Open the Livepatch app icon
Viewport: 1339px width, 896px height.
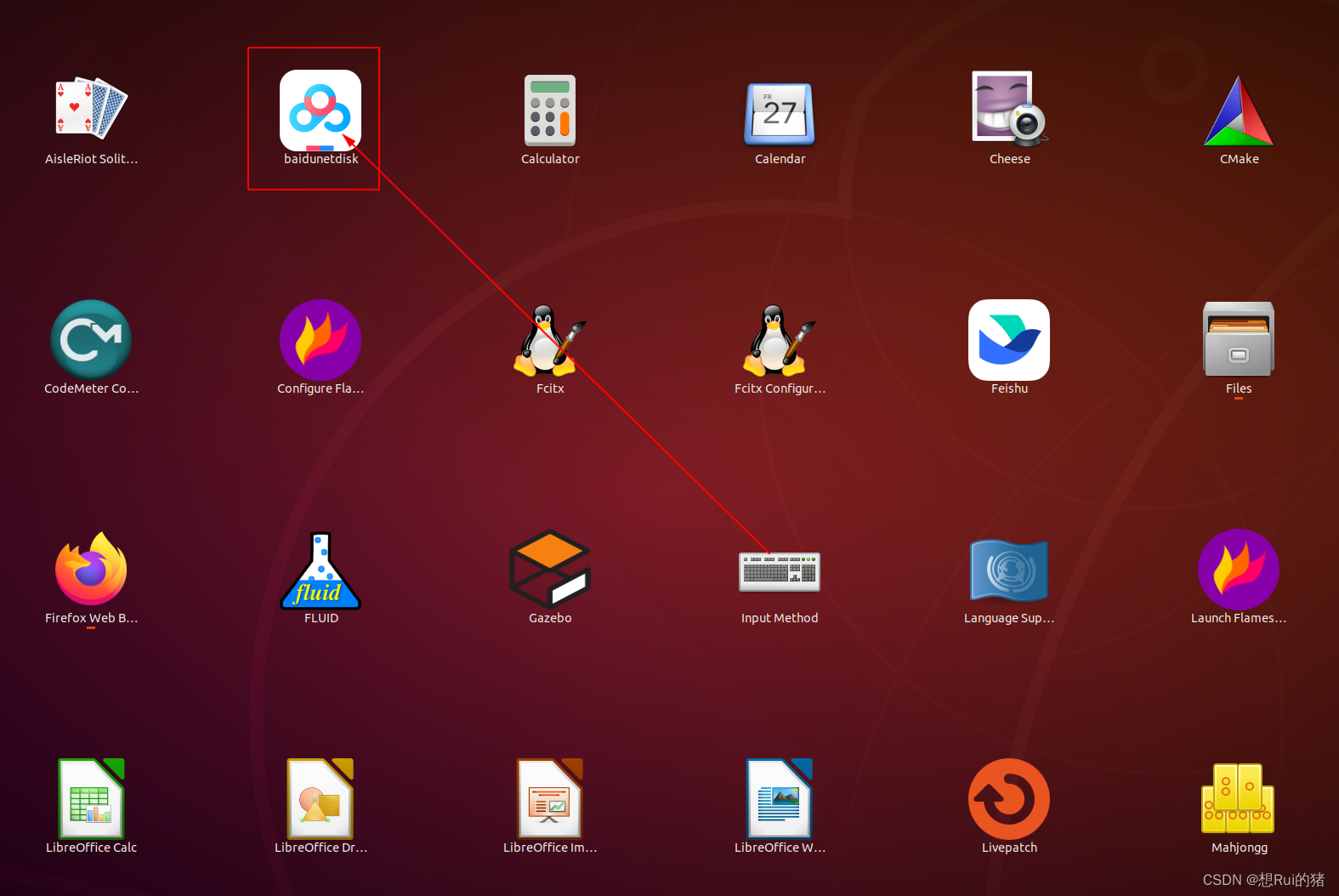(x=1009, y=798)
